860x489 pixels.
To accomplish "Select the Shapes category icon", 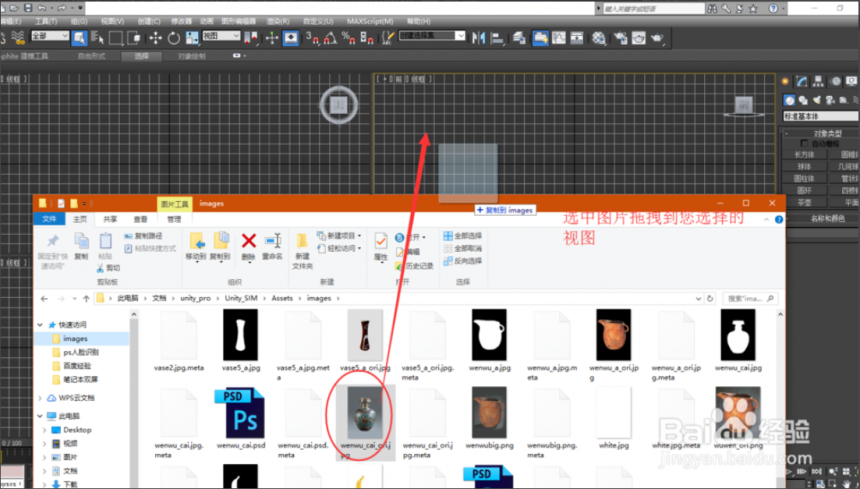I will (x=804, y=100).
